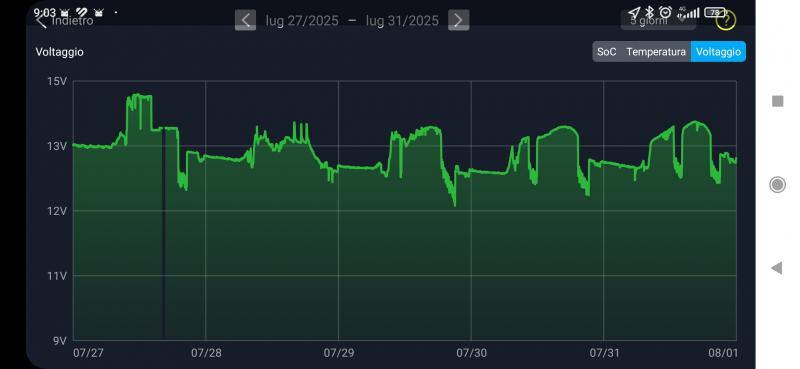Tap the battery indicator in status bar
The height and width of the screenshot is (369, 800).
pos(715,12)
